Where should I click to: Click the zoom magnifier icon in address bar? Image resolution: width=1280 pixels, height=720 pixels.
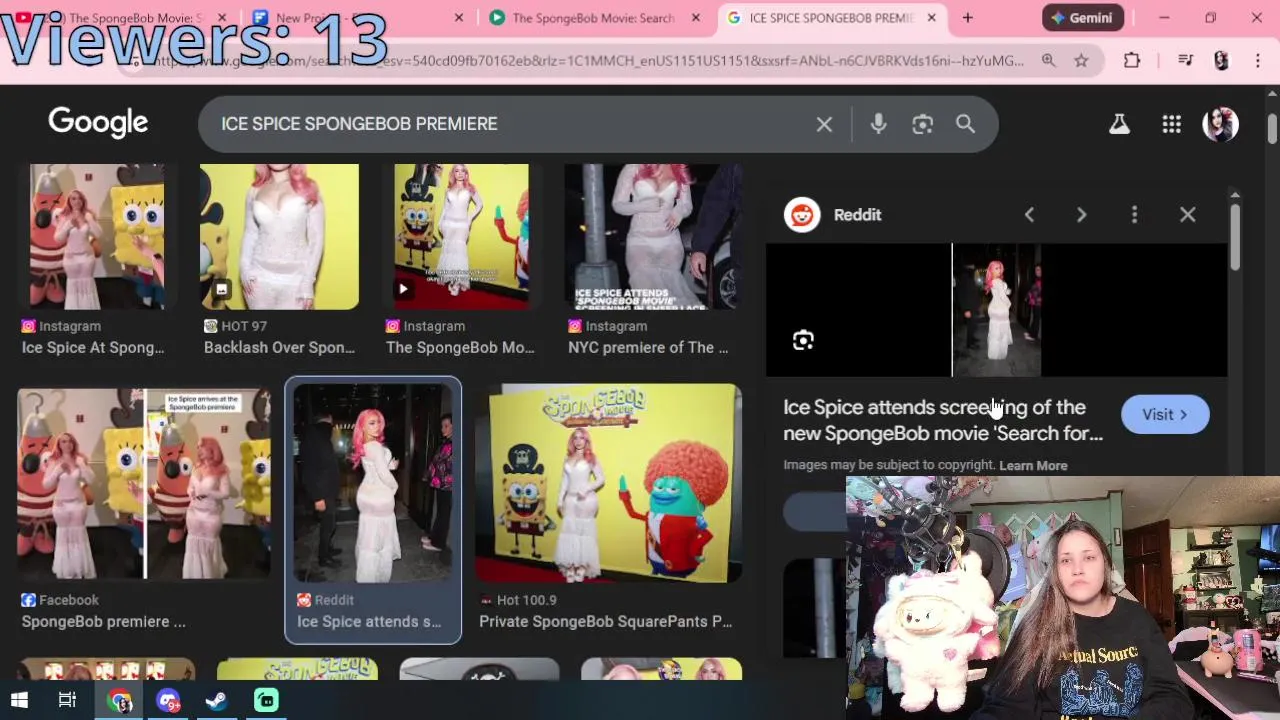coord(1048,61)
